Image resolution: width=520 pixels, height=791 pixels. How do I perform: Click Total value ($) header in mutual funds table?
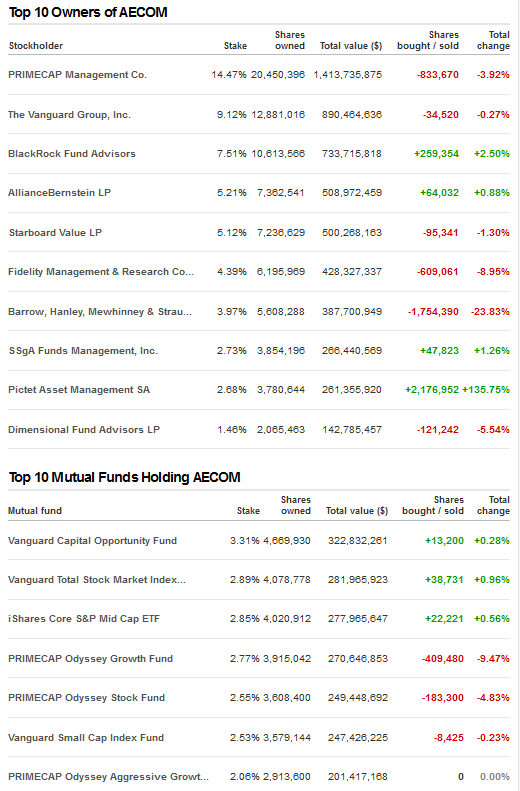tap(357, 511)
